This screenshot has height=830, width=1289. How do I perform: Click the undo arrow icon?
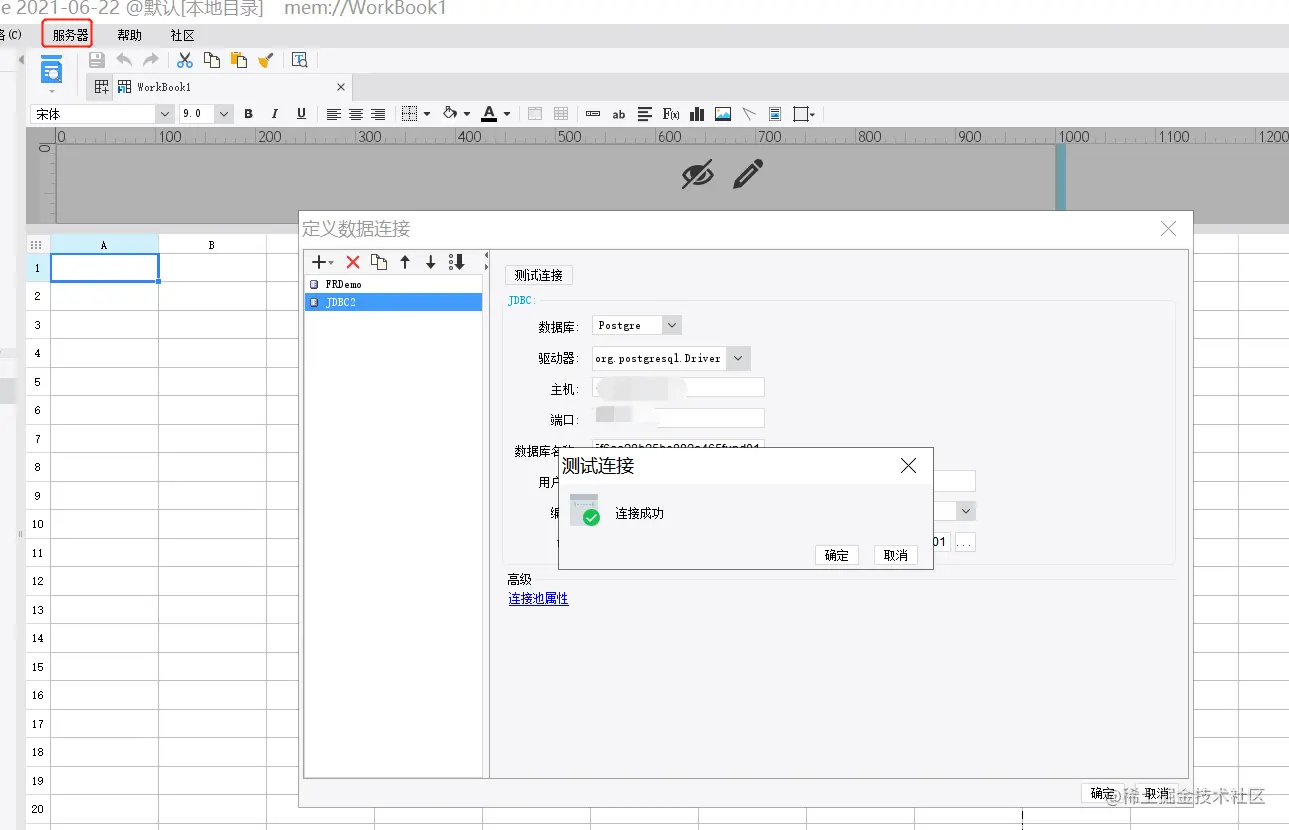(x=124, y=60)
